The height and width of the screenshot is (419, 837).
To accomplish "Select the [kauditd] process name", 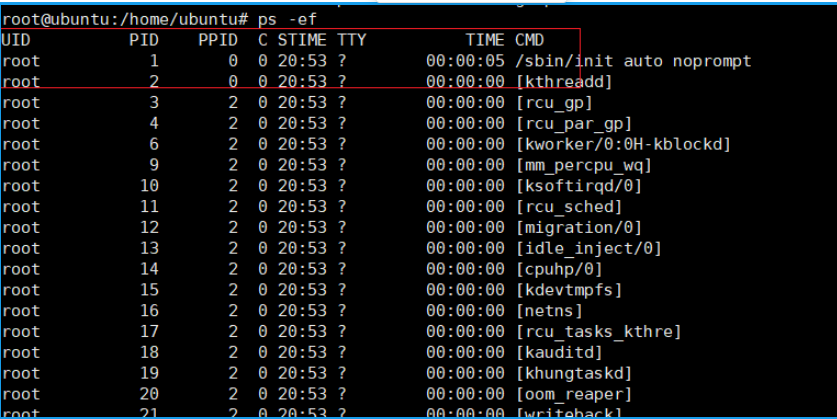I will (x=559, y=352).
